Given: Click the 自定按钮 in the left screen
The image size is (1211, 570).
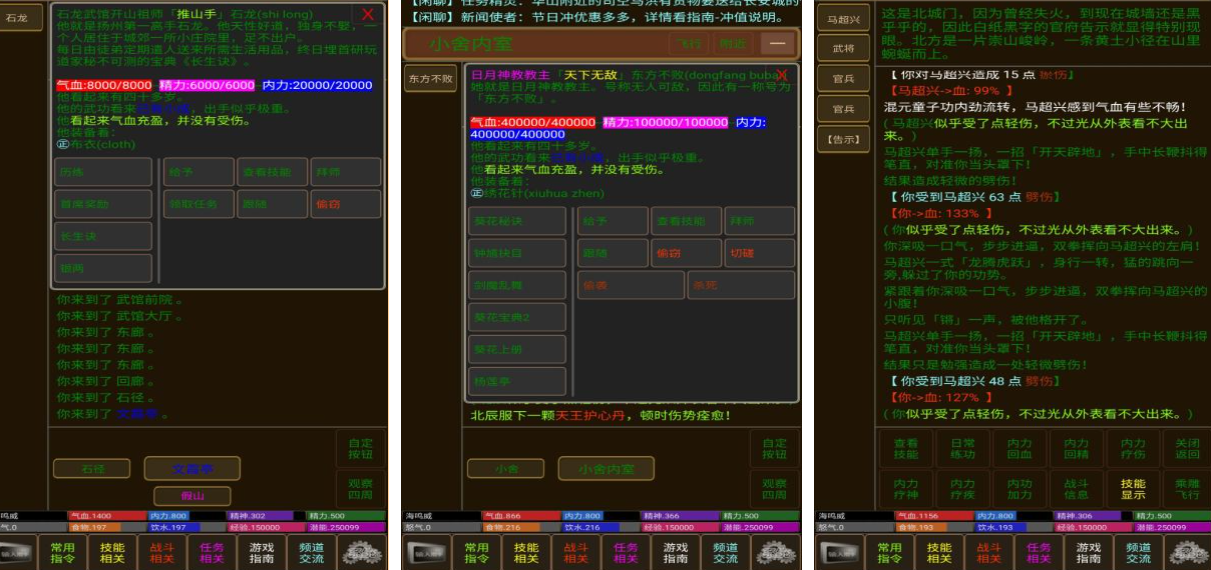Looking at the screenshot, I should tap(360, 449).
